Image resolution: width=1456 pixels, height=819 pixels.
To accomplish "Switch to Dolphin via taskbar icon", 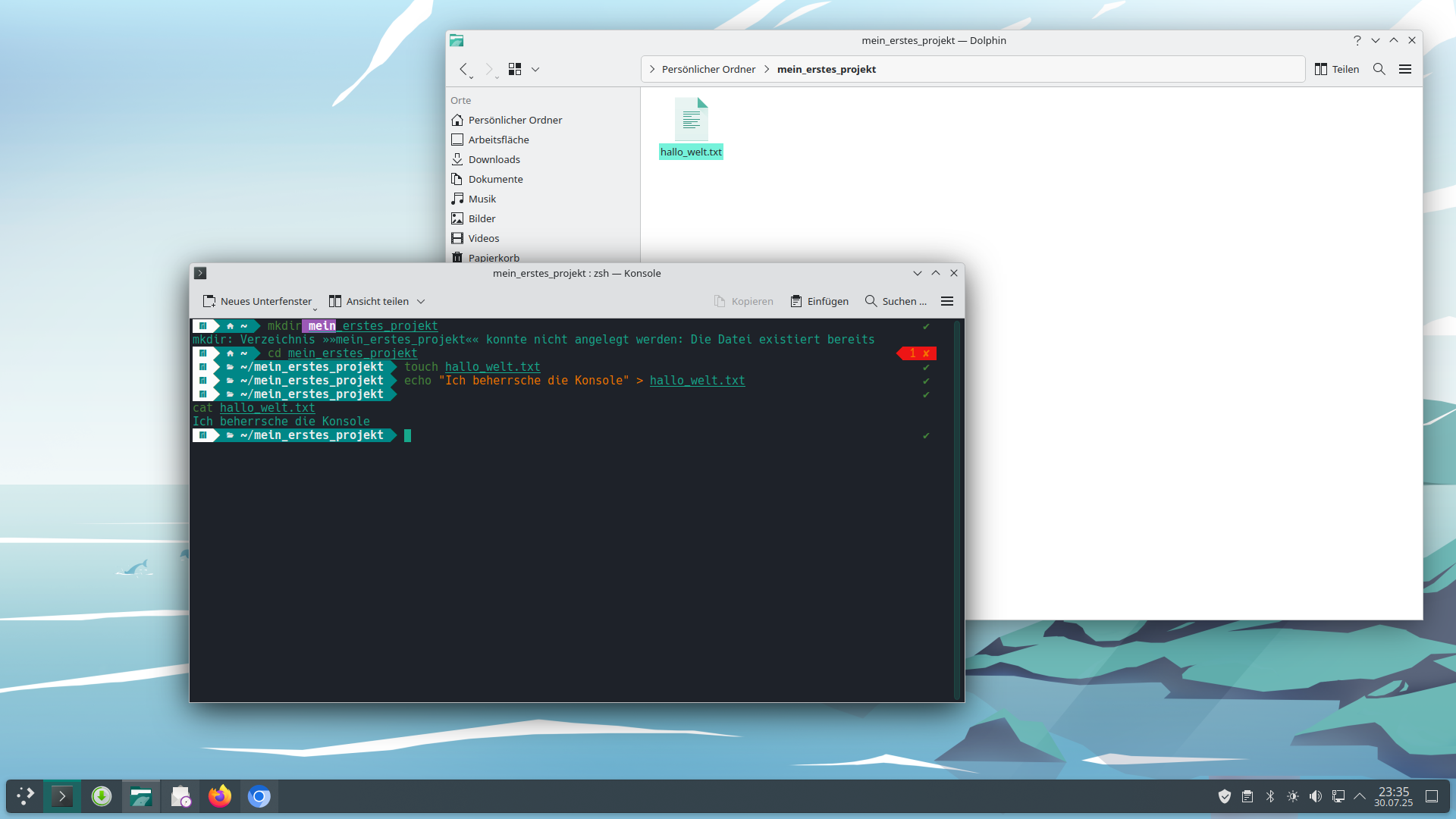I will (141, 796).
